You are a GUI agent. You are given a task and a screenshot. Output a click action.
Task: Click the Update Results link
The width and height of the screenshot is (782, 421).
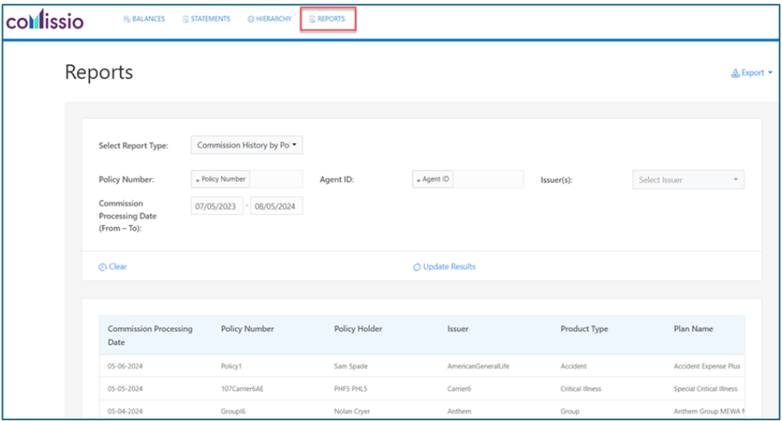tap(444, 267)
